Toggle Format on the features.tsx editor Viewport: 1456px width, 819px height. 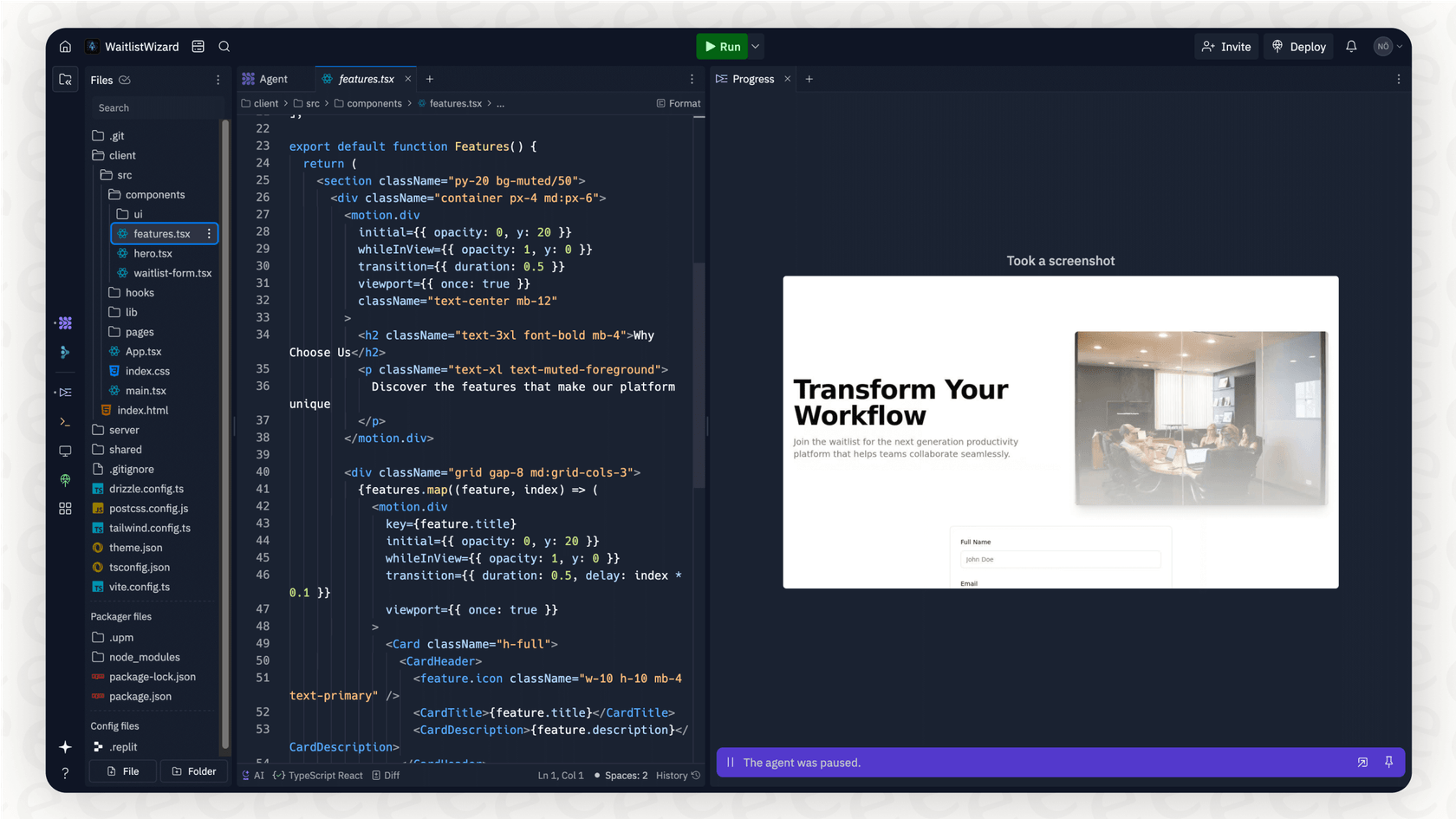[x=679, y=103]
